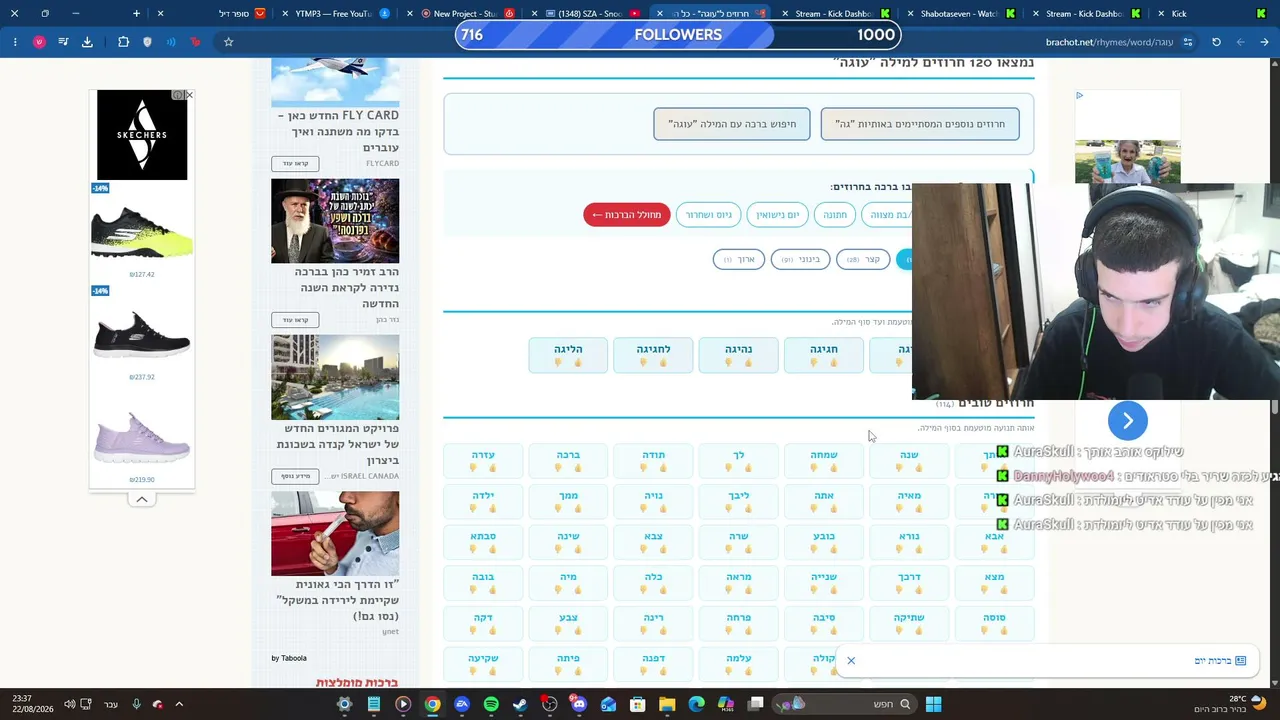Open File Explorer from the taskbar
This screenshot has width=1280, height=720.
pos(667,704)
